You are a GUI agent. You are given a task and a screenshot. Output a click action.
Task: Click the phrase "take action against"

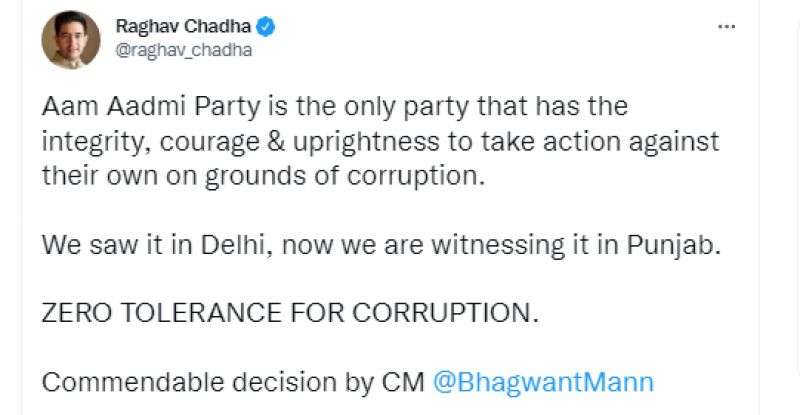587,140
